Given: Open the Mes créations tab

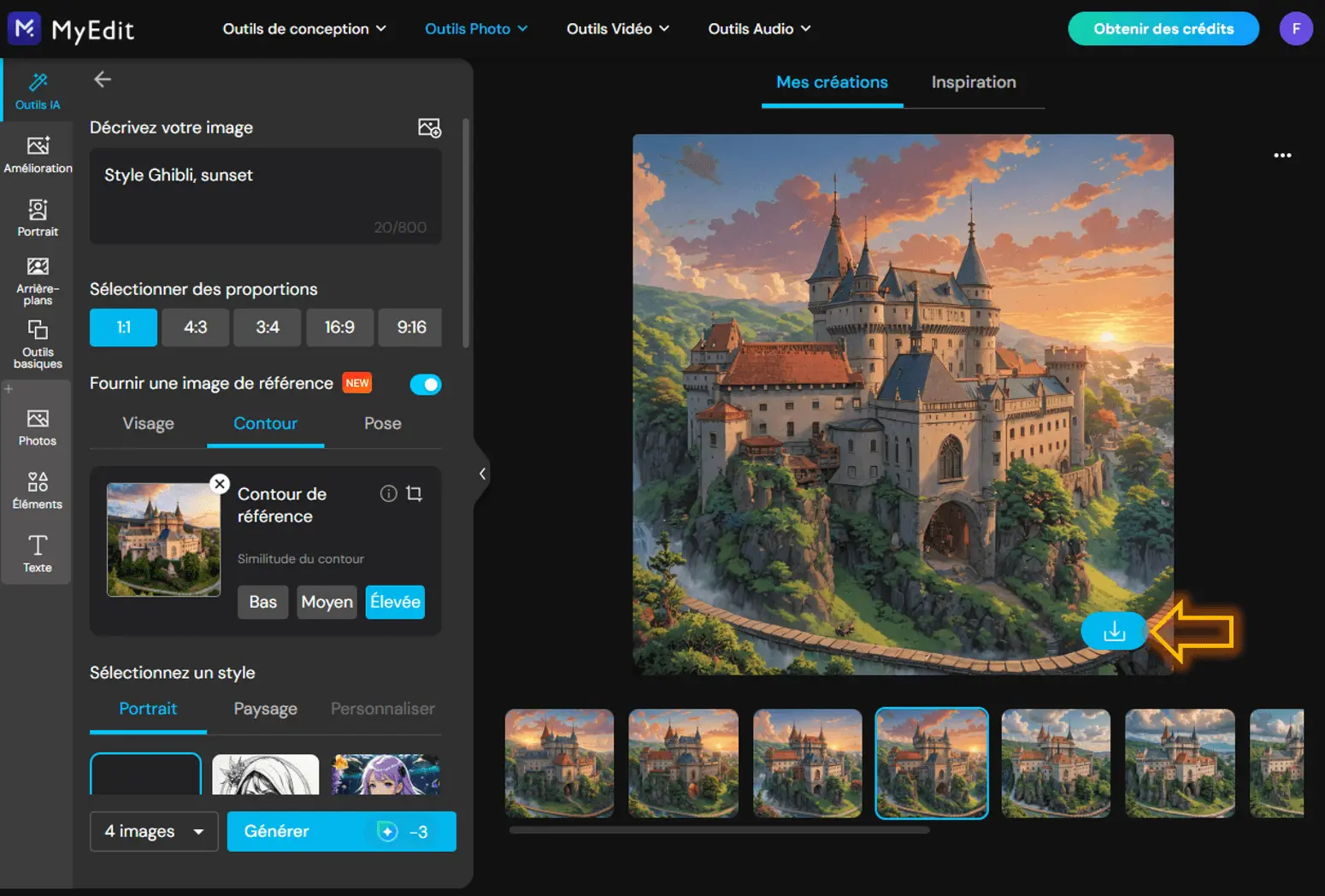Looking at the screenshot, I should point(832,83).
